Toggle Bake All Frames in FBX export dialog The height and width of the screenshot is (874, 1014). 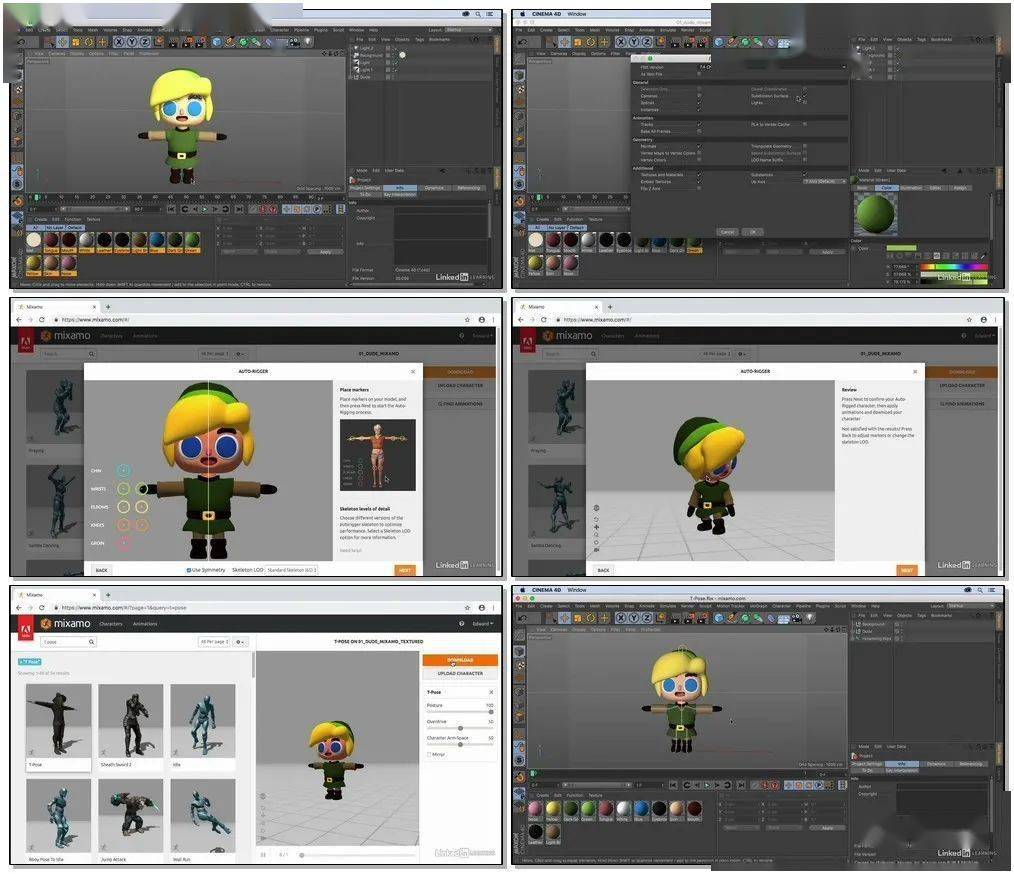(699, 131)
